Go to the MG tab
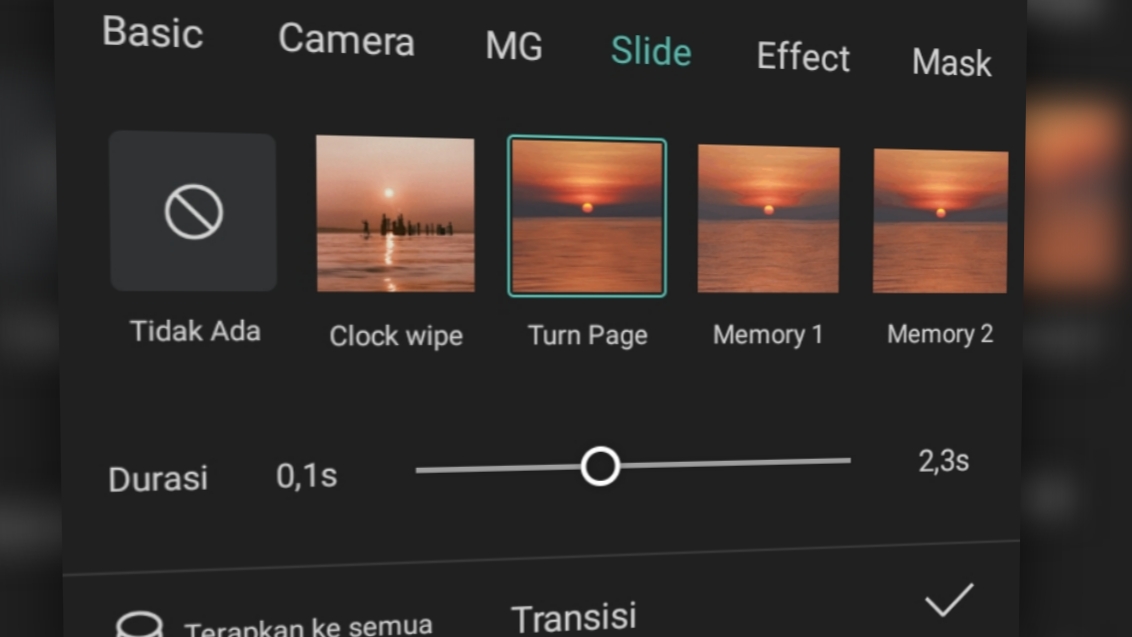The image size is (1132, 637). coord(514,46)
